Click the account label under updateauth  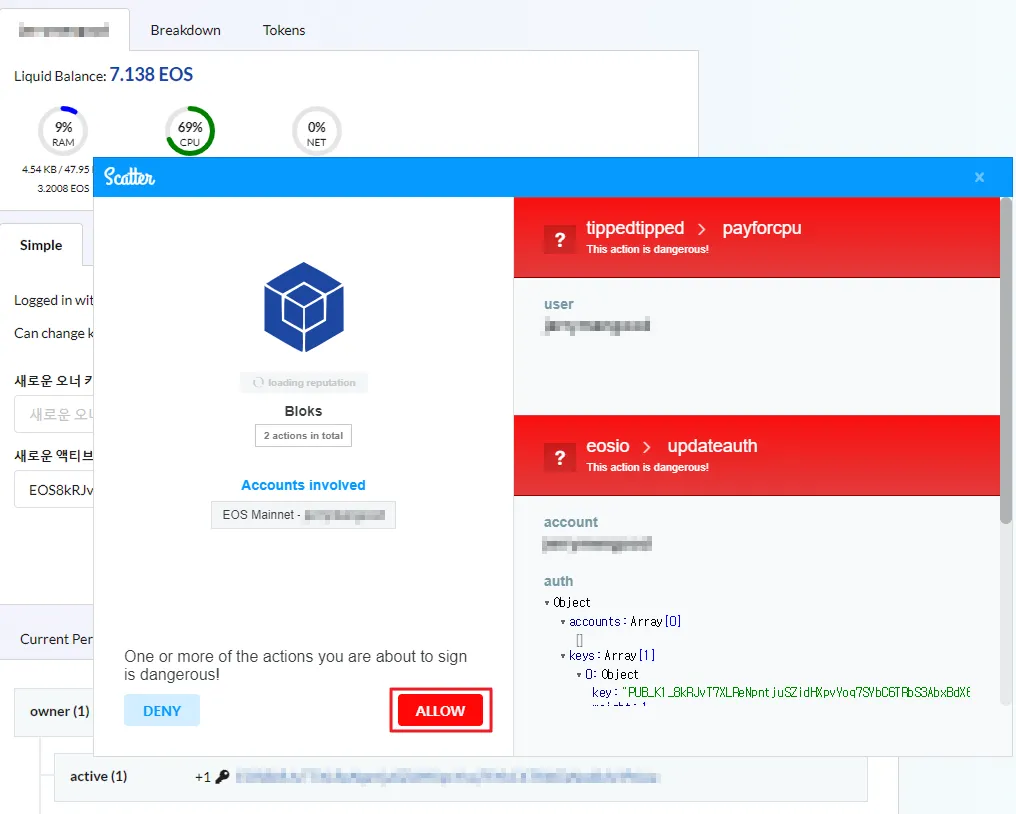(x=571, y=522)
